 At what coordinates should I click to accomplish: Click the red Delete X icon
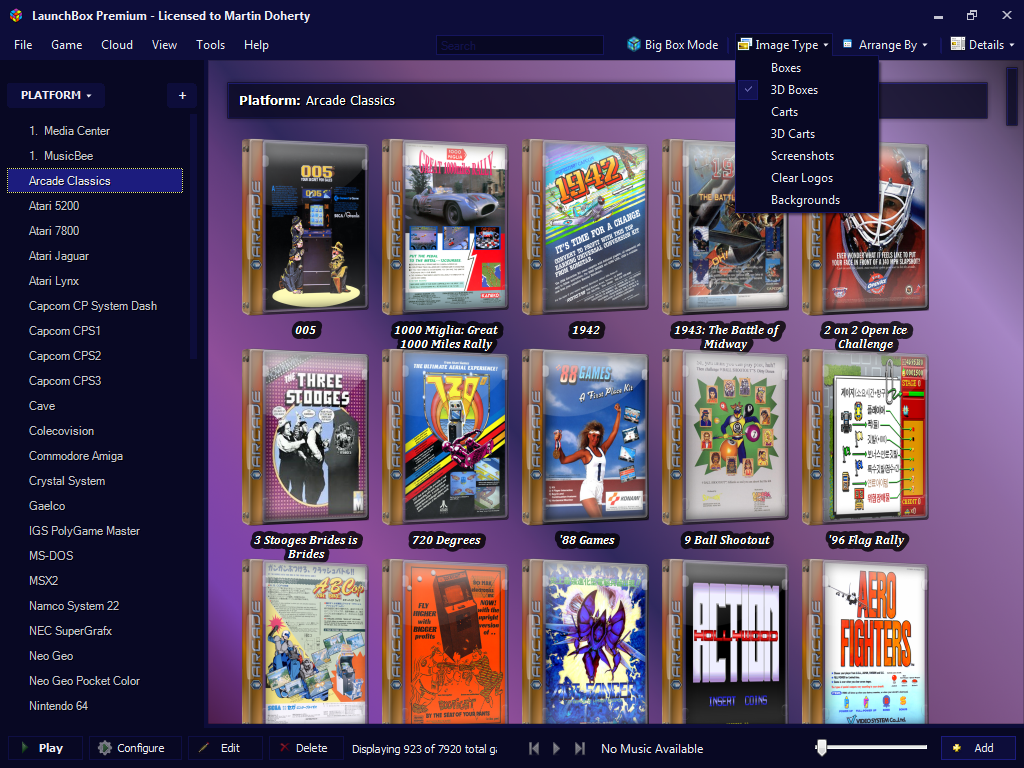click(x=284, y=748)
